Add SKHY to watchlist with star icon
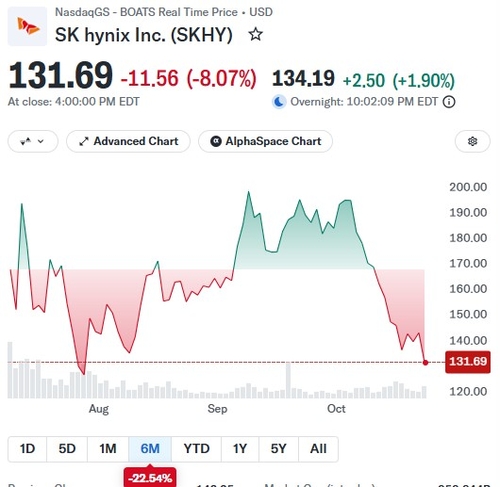The image size is (500, 487). [x=256, y=34]
